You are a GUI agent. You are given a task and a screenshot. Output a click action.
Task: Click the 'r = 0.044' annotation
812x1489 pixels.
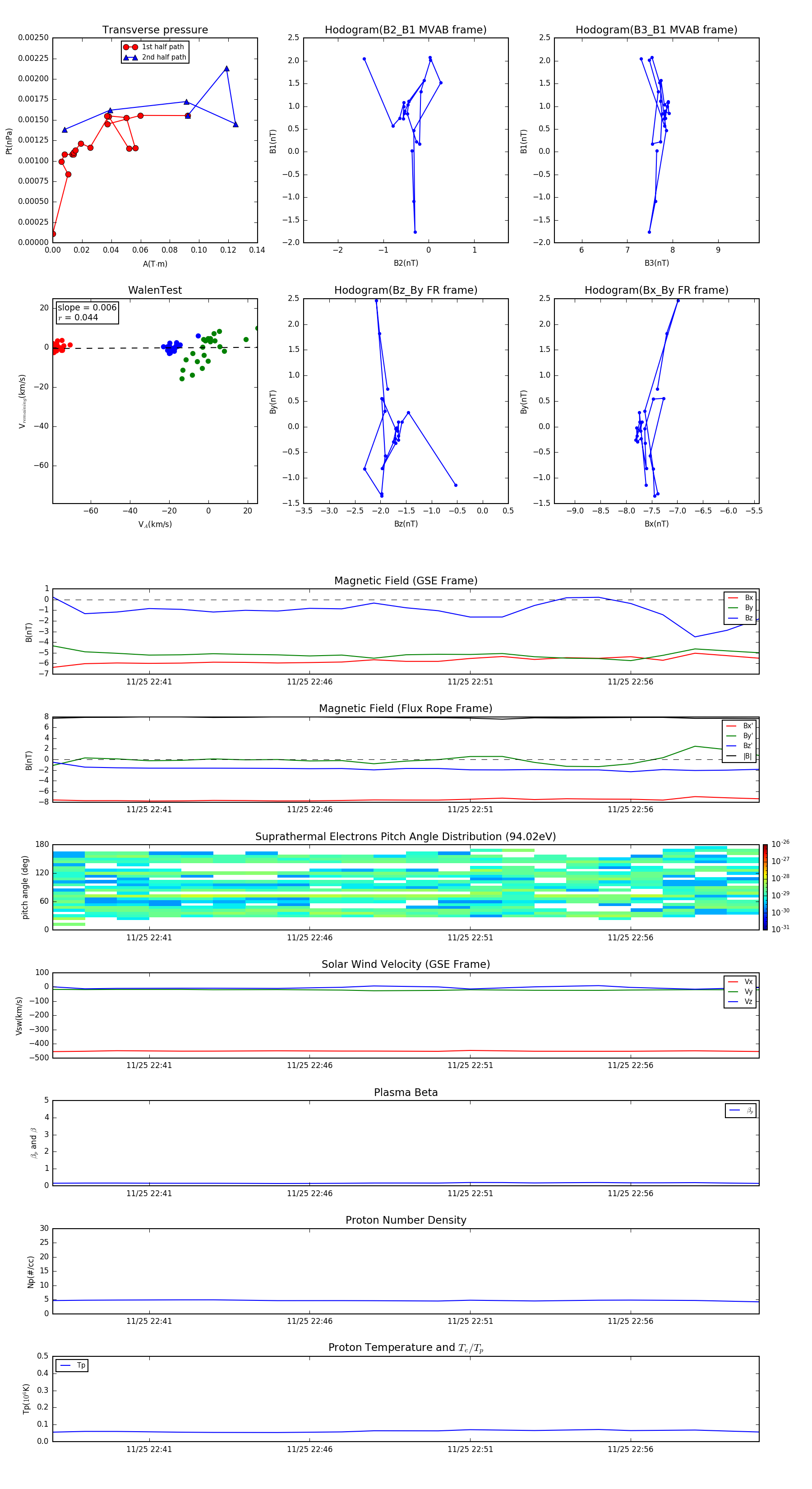78,317
